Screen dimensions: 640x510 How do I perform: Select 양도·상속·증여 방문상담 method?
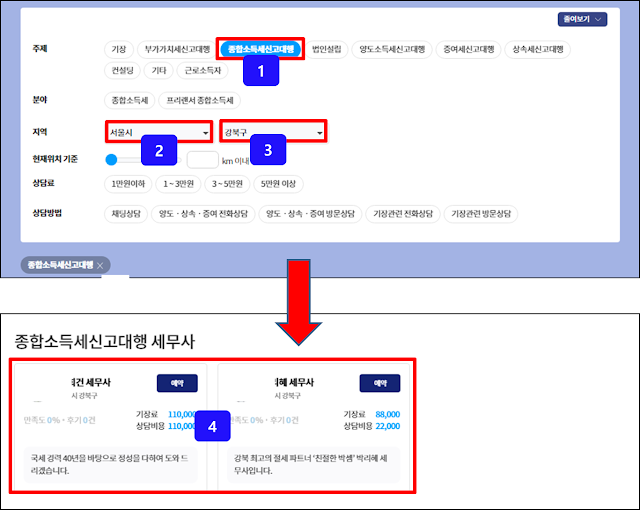[x=310, y=214]
